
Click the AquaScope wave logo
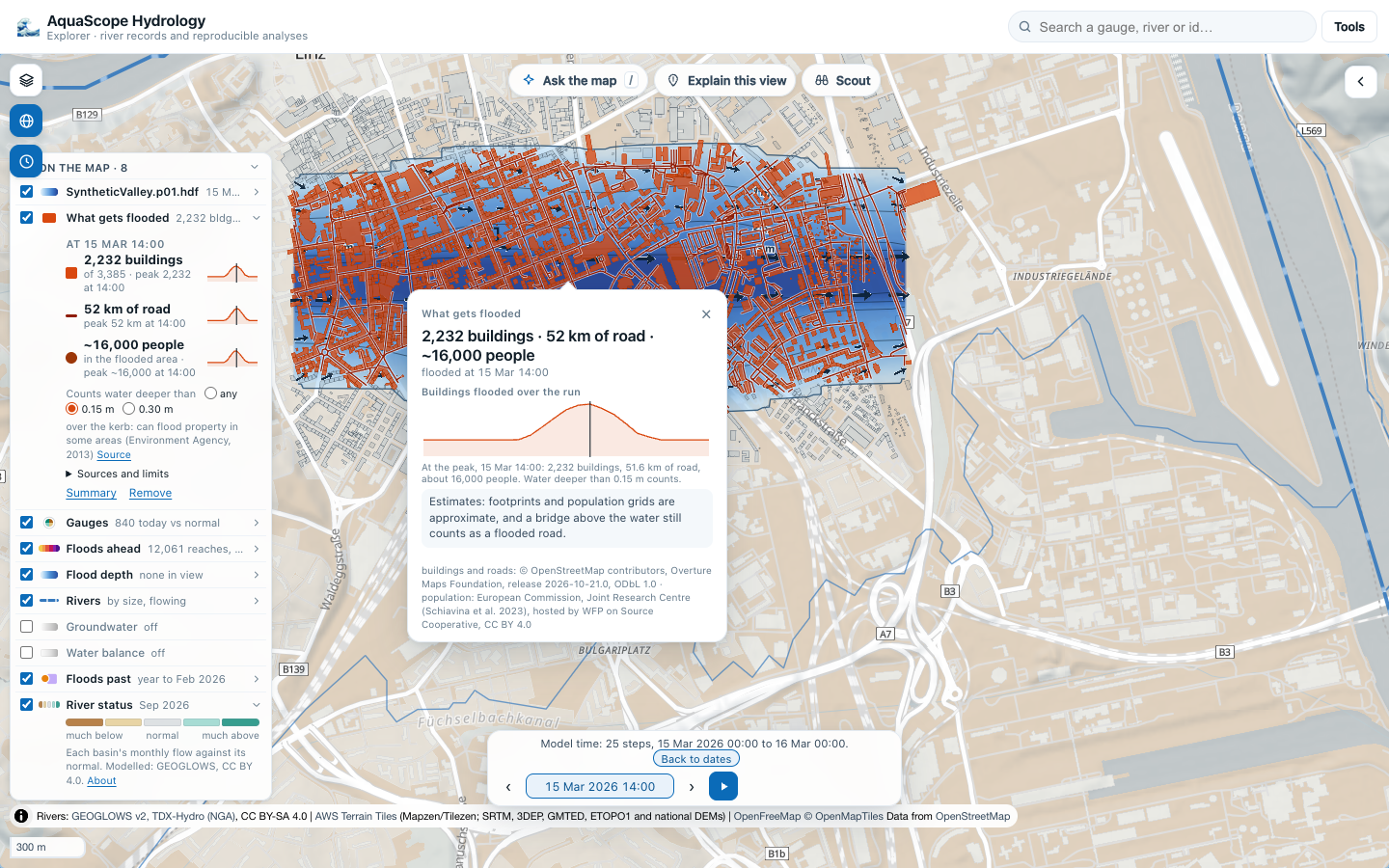click(28, 27)
